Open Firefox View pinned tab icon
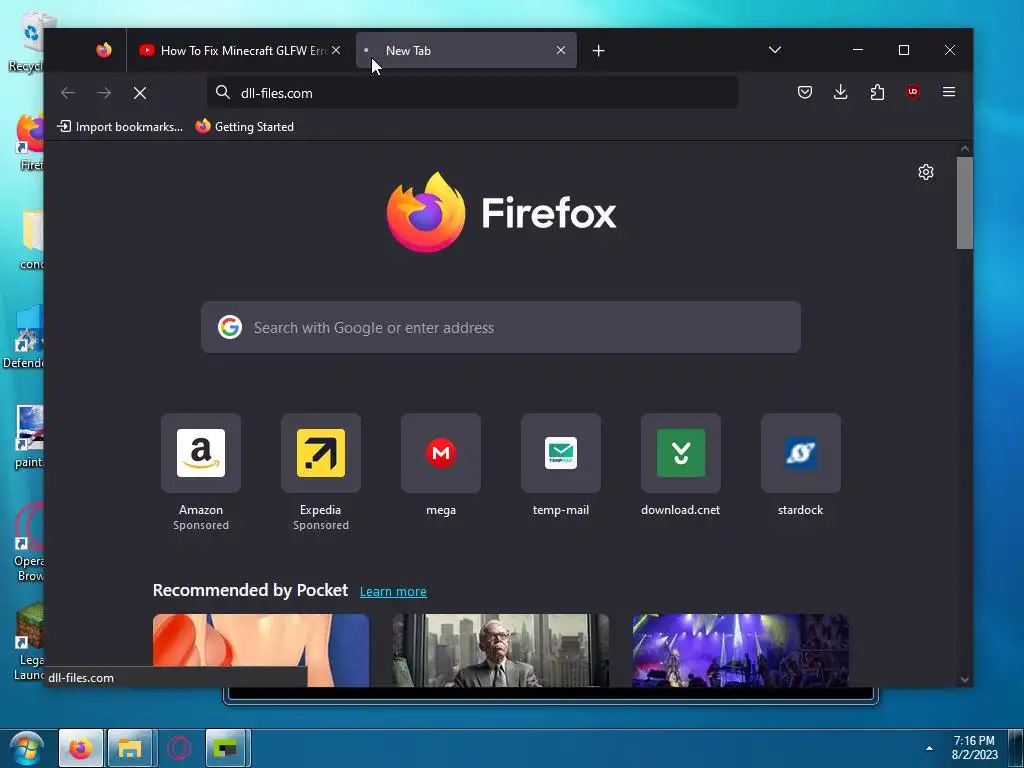The image size is (1024, 768). point(104,50)
